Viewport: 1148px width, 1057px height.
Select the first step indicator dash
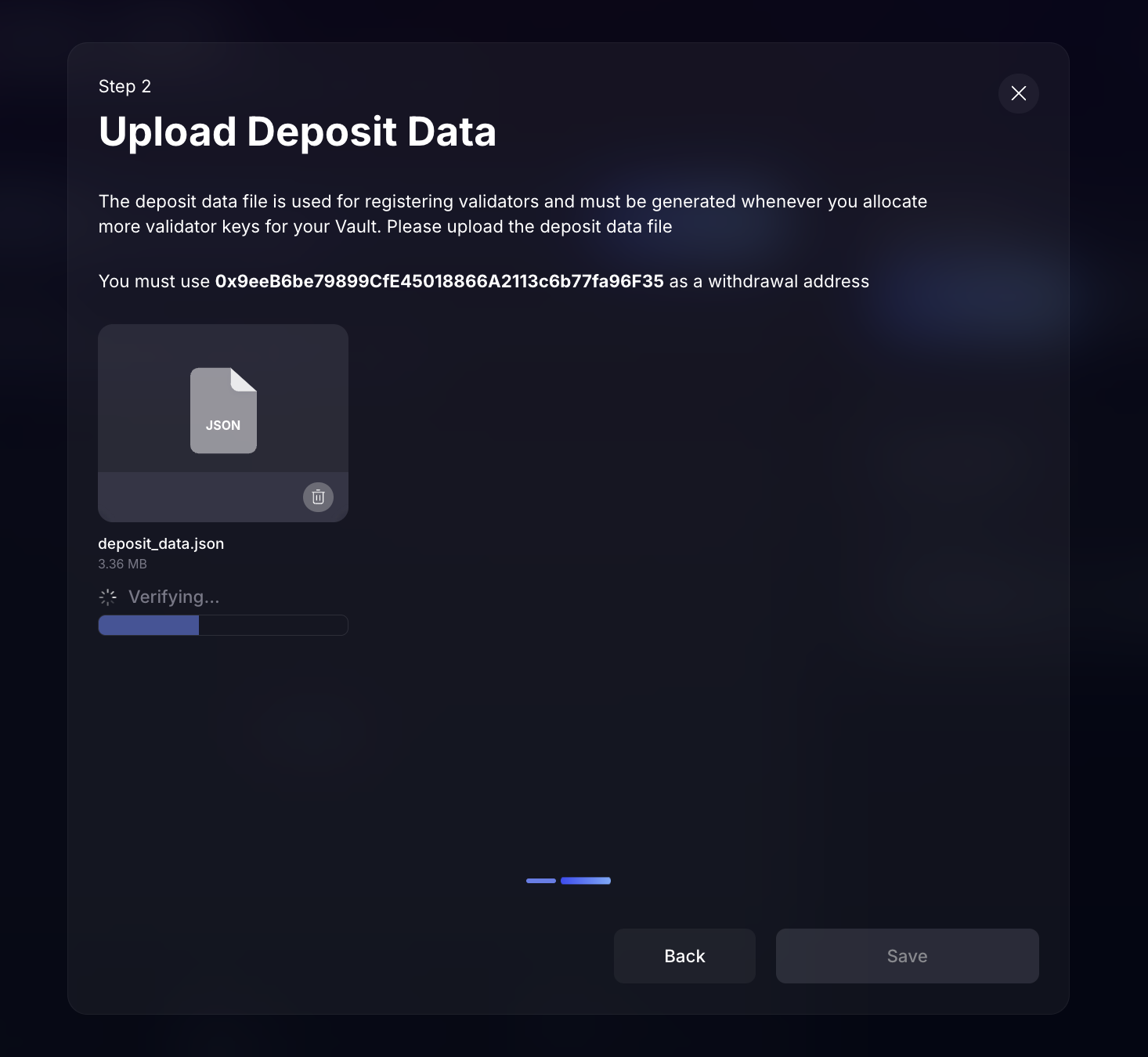tap(541, 881)
